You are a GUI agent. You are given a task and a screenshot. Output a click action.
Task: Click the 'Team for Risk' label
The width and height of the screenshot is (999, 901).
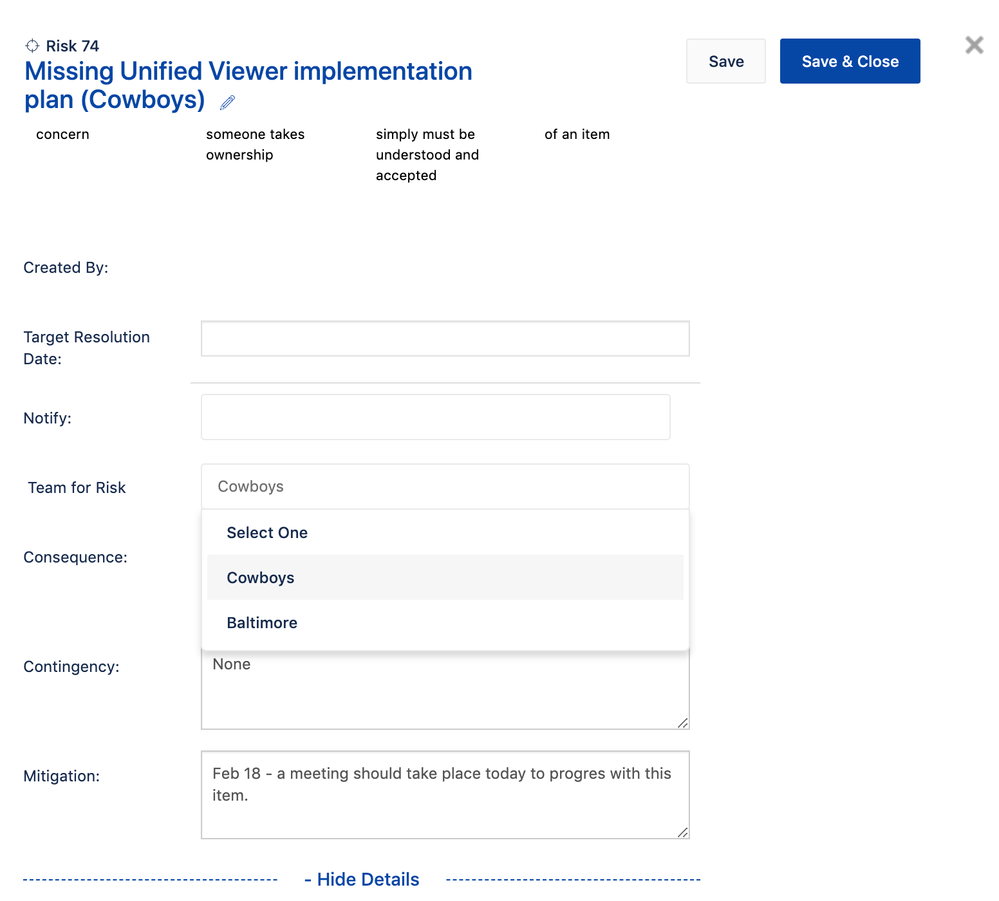(x=76, y=487)
